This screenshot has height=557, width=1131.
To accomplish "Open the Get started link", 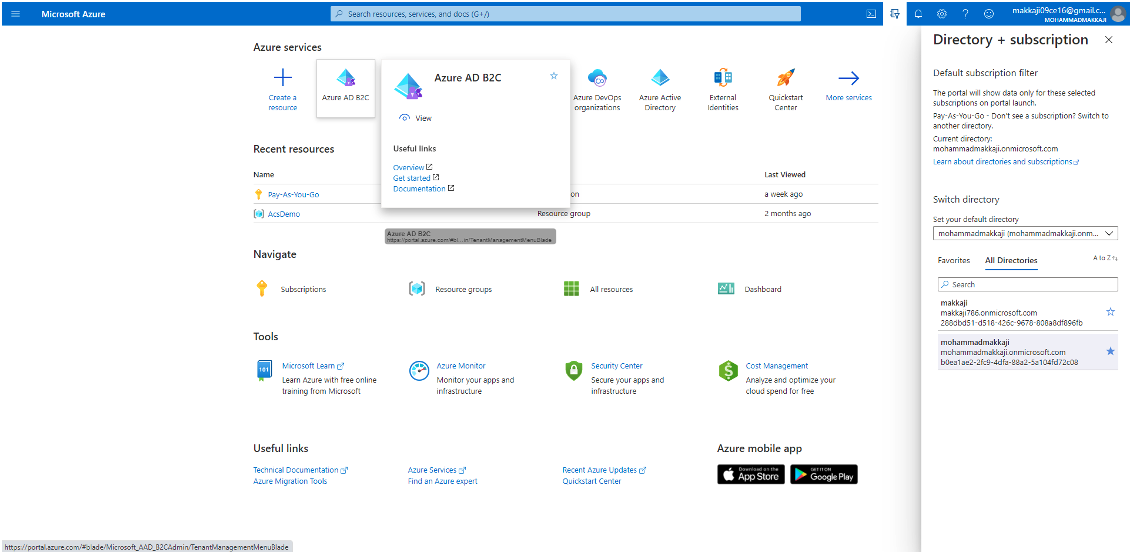I will click(x=411, y=178).
